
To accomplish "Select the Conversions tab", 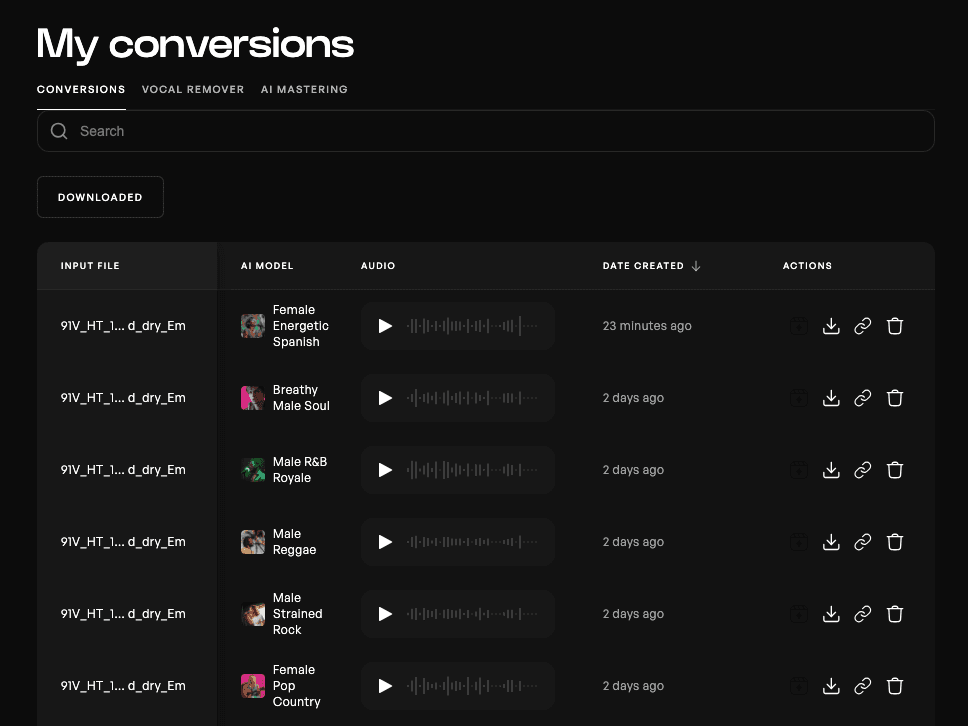I will 81,90.
